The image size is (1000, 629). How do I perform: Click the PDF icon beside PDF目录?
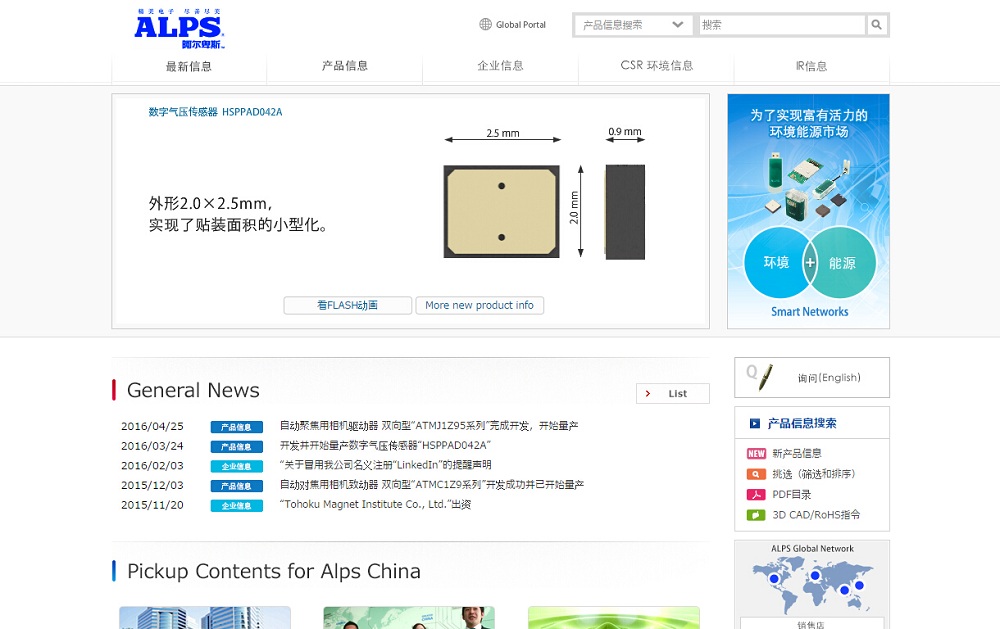(x=756, y=494)
